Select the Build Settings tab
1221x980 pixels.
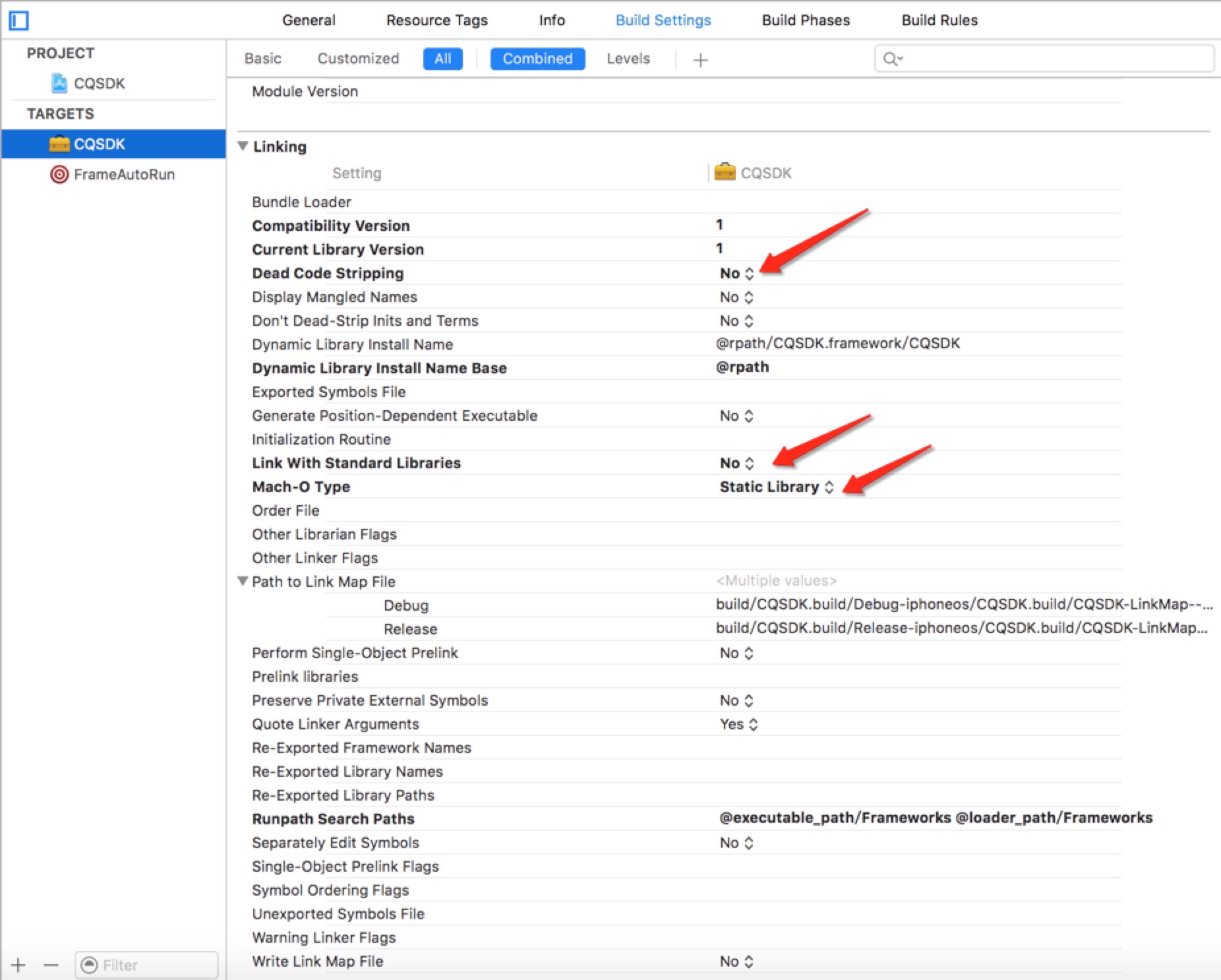[663, 20]
